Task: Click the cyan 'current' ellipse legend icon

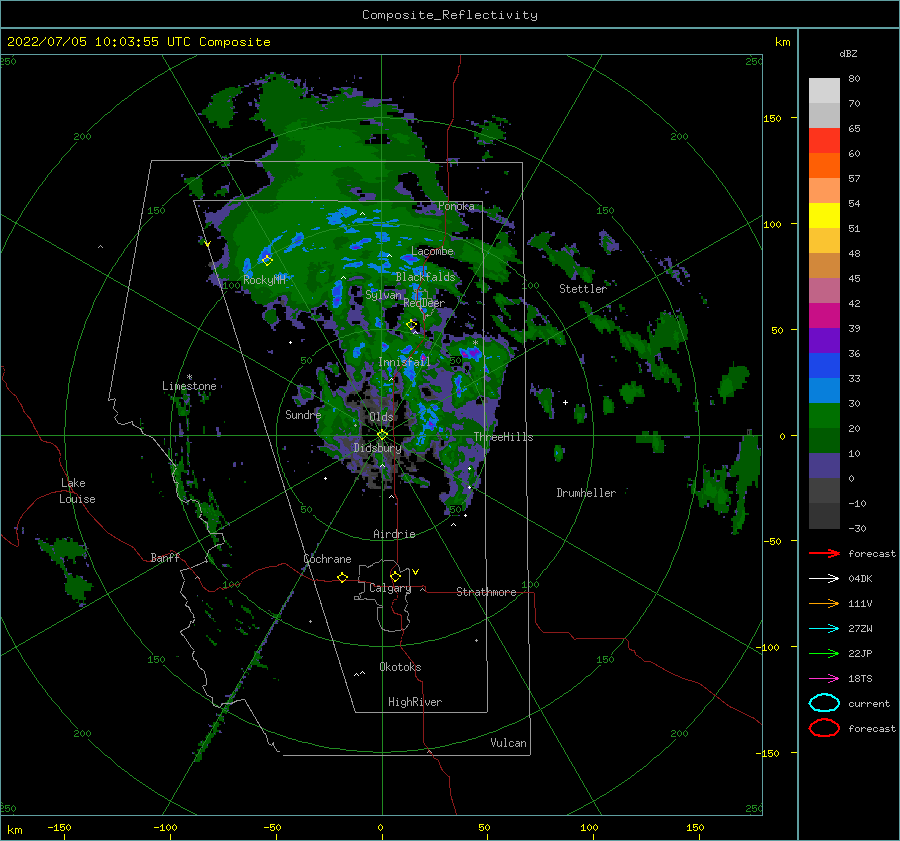Action: point(824,703)
